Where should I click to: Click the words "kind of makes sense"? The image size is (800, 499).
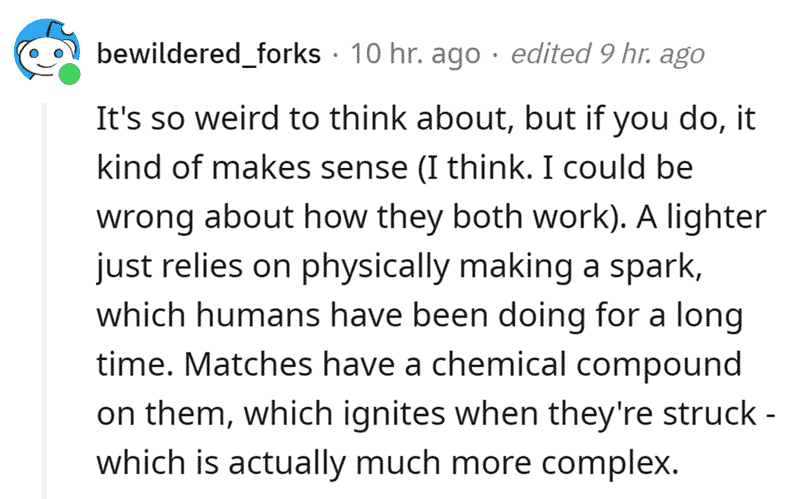(x=253, y=167)
